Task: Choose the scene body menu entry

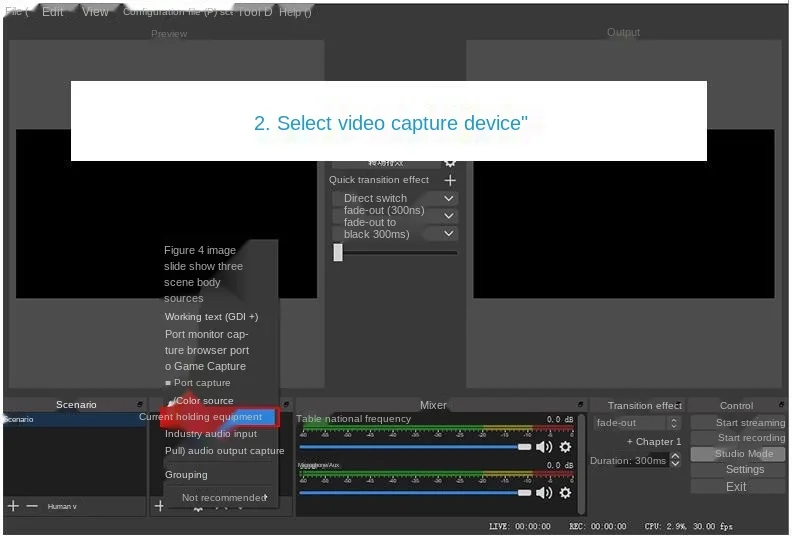Action: tap(192, 282)
